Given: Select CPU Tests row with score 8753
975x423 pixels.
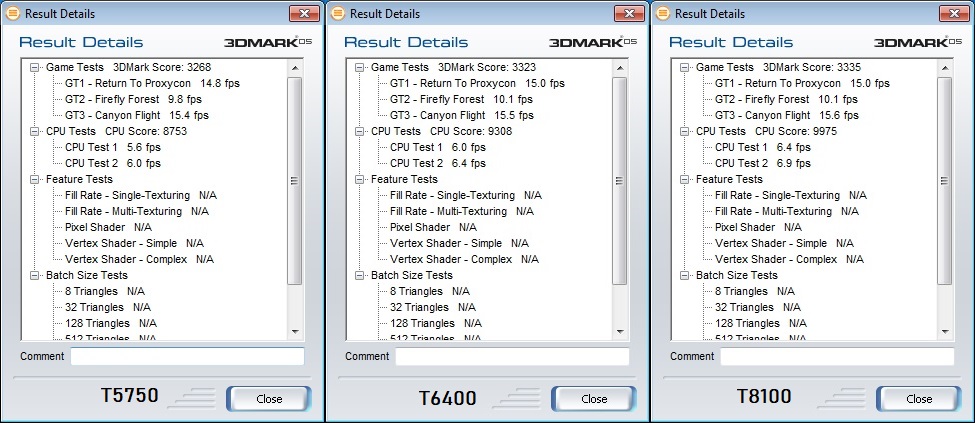Looking at the screenshot, I should tap(116, 131).
